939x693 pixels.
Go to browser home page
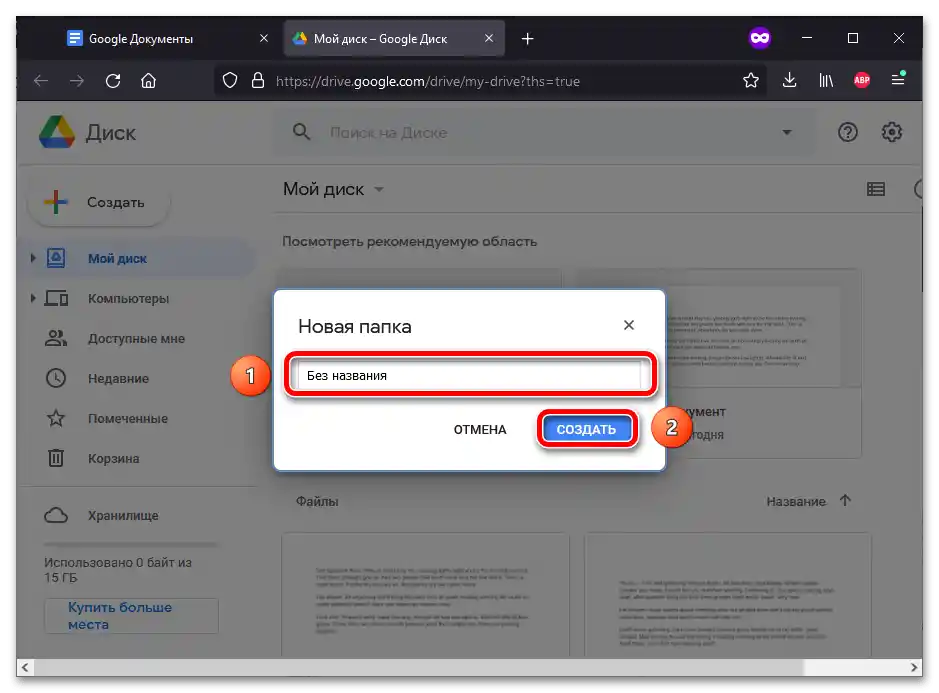coord(149,81)
